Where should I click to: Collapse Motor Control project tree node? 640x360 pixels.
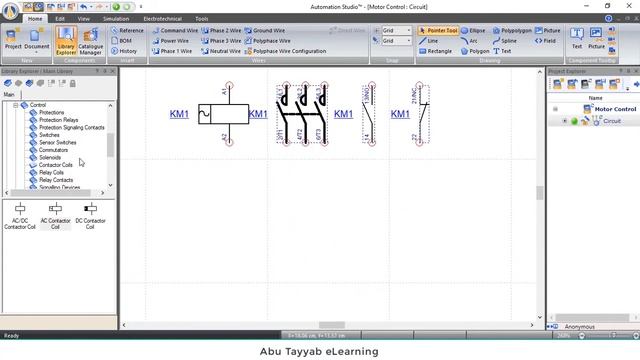555,109
